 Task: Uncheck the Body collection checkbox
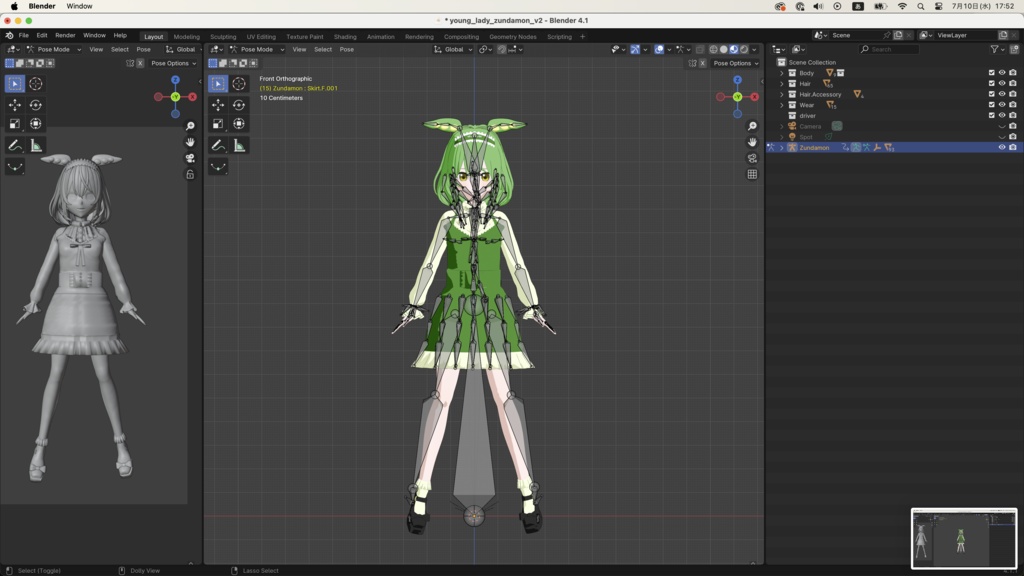(x=991, y=73)
